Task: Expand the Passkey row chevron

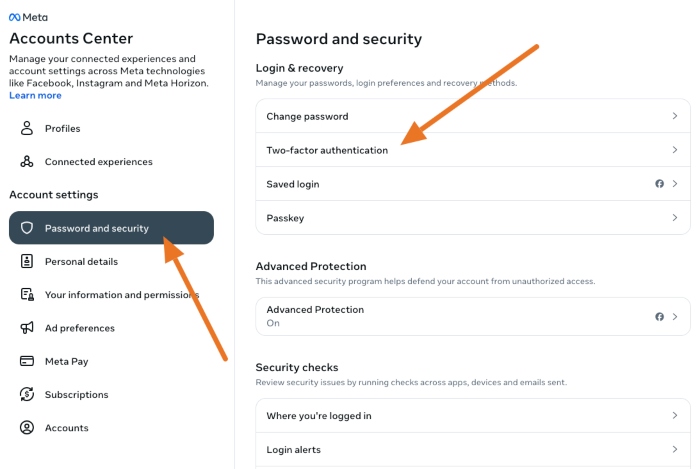Action: 675,218
